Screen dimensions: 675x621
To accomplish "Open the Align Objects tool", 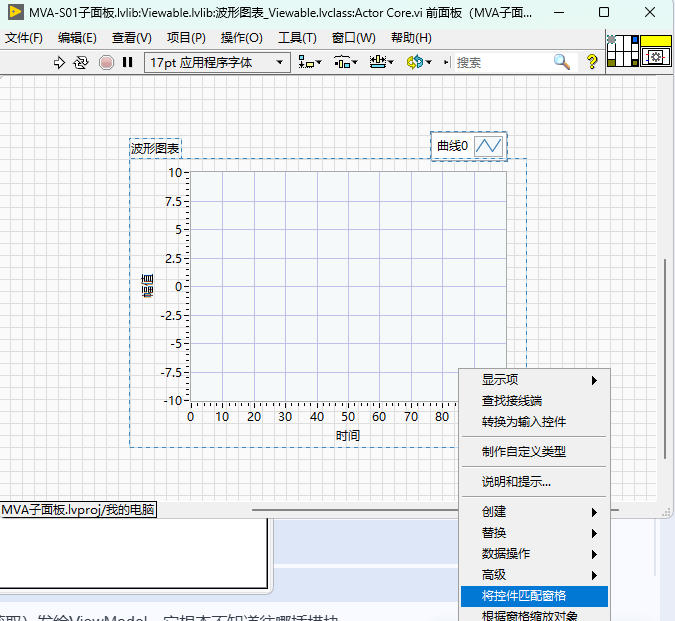I will pos(310,63).
